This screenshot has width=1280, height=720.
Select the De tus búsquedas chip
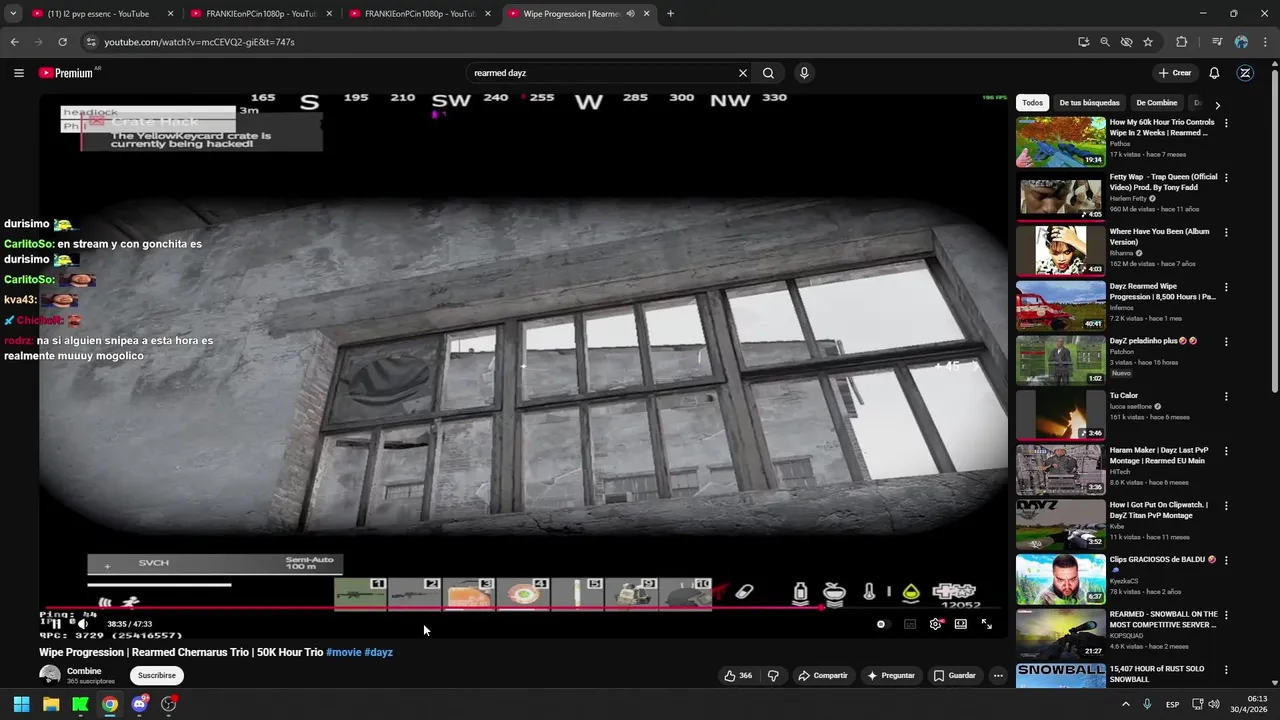coord(1089,103)
